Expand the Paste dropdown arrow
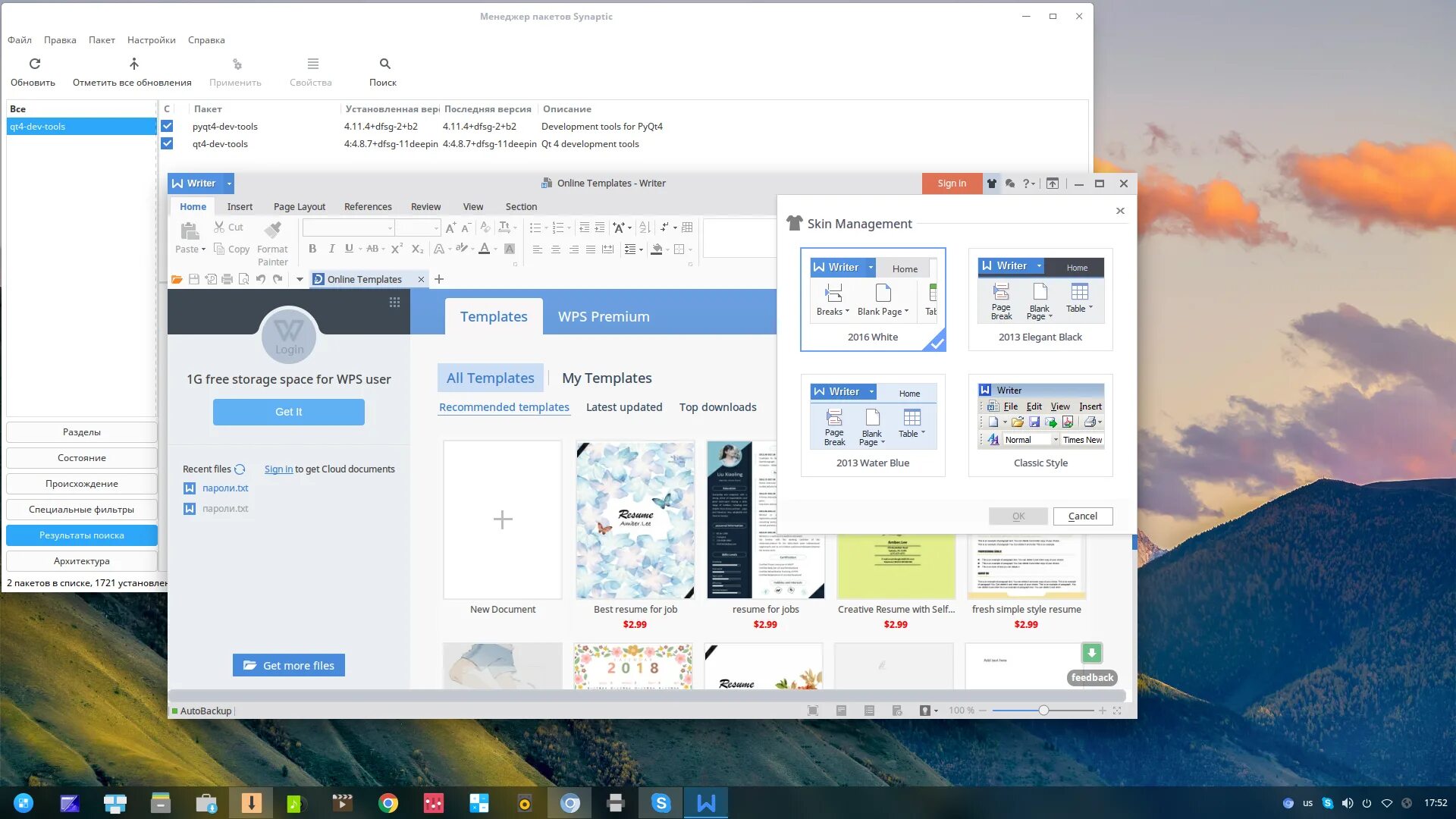 203,249
